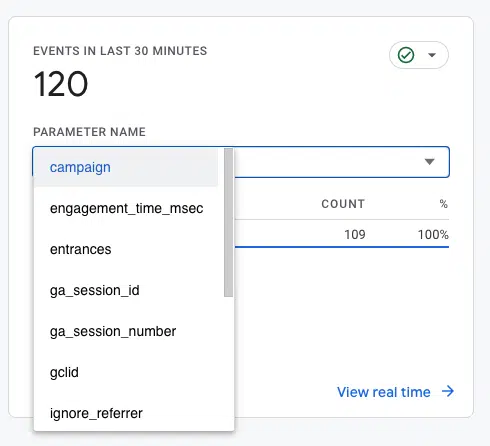Click the % column header

pos(443,204)
